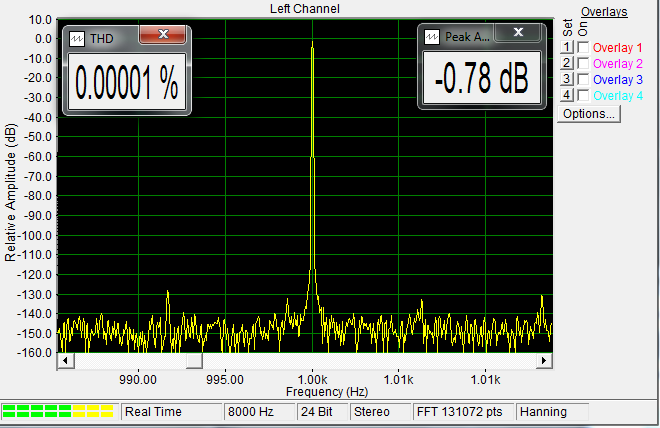Click the input level meter

(58, 411)
